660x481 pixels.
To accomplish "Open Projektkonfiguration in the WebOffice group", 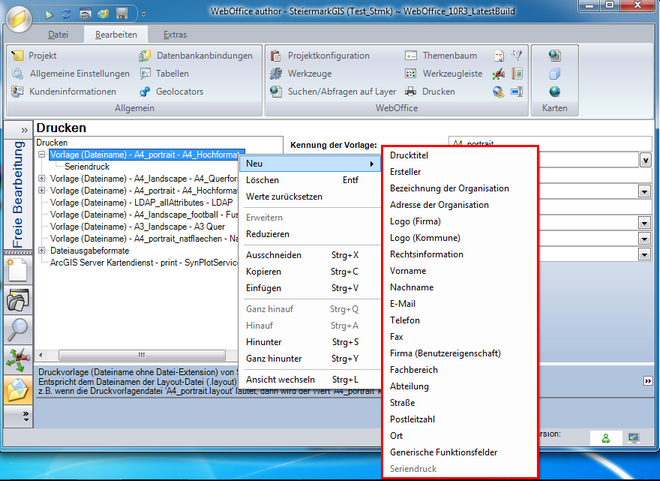I will [328, 56].
